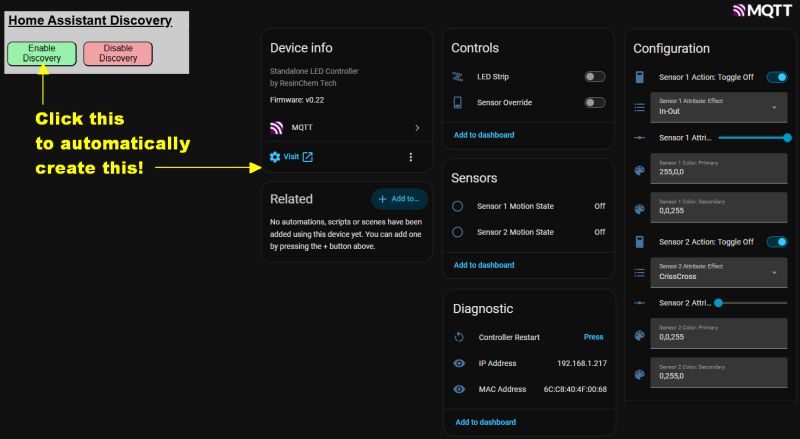The height and width of the screenshot is (439, 800).
Task: Click the Add to button in Related
Action: [x=399, y=199]
